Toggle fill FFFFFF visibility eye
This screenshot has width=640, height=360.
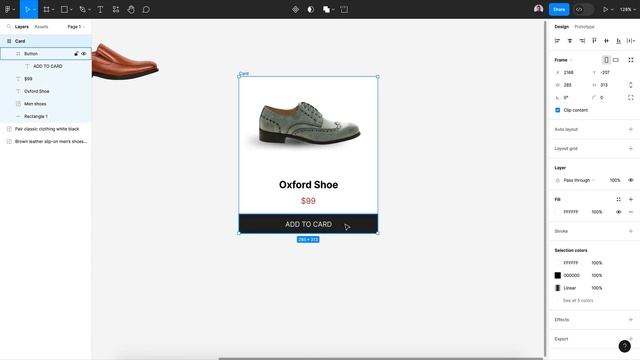[618, 212]
